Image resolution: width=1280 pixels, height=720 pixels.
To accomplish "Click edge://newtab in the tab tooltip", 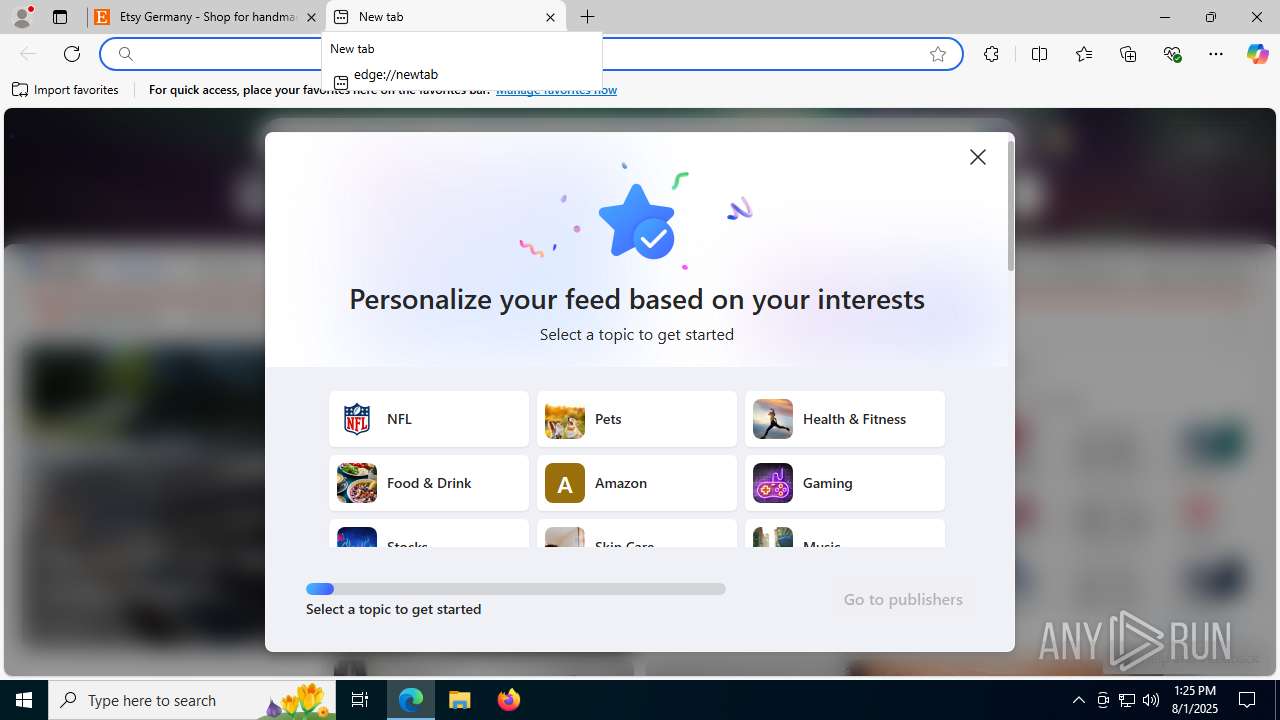I will pos(396,75).
